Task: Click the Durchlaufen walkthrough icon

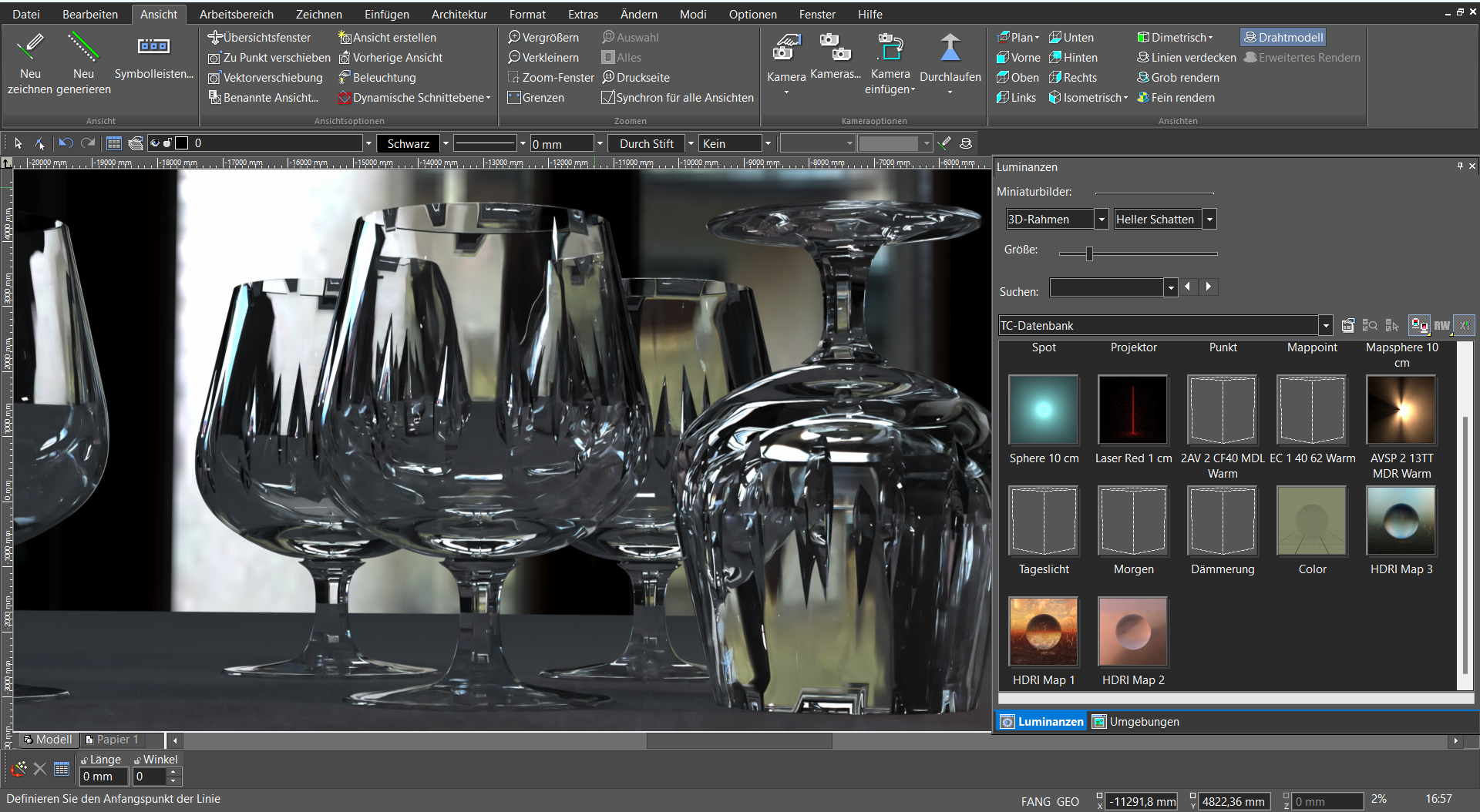Action: click(950, 48)
